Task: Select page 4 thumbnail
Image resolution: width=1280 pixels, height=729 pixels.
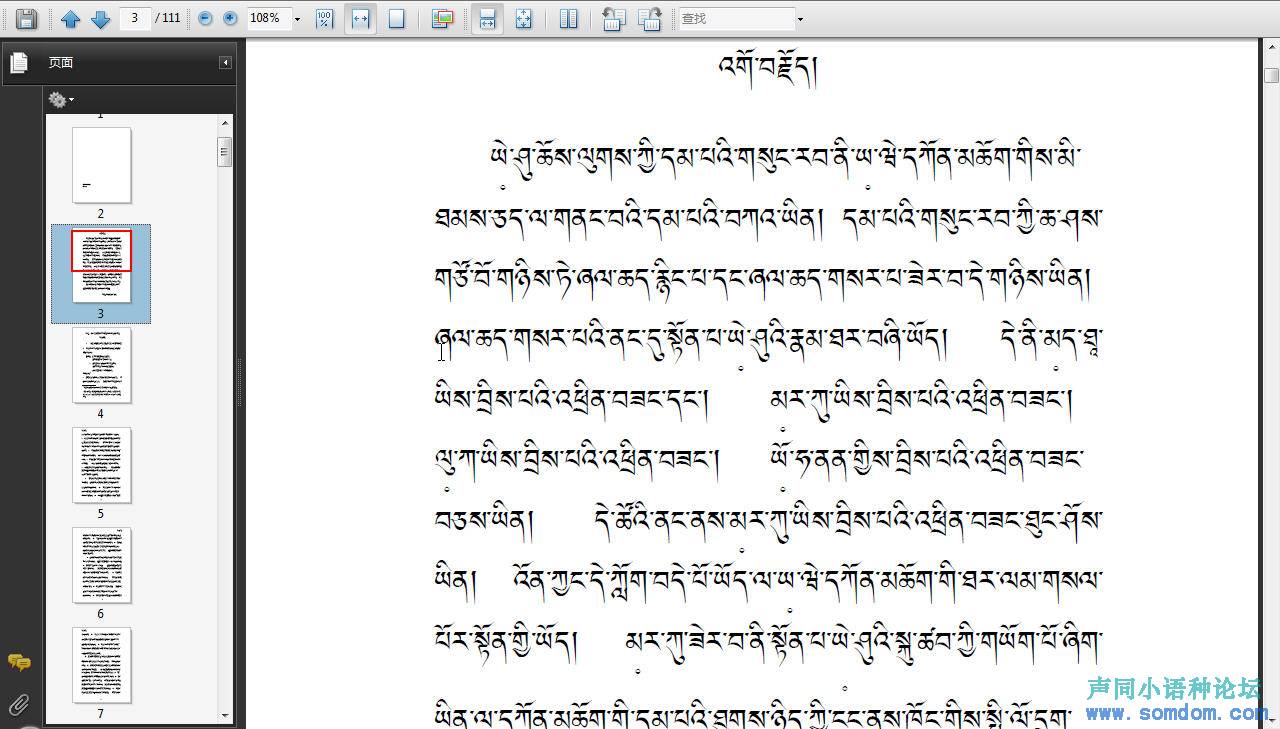Action: [101, 365]
